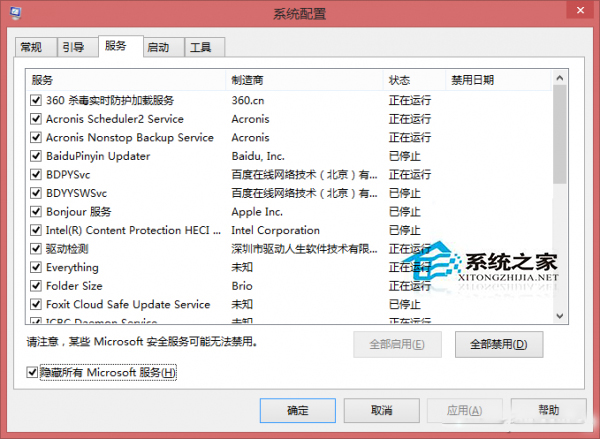Viewport: 600px width, 439px height.
Task: Click the Intel Corporation manufacturer cell
Action: point(276,230)
